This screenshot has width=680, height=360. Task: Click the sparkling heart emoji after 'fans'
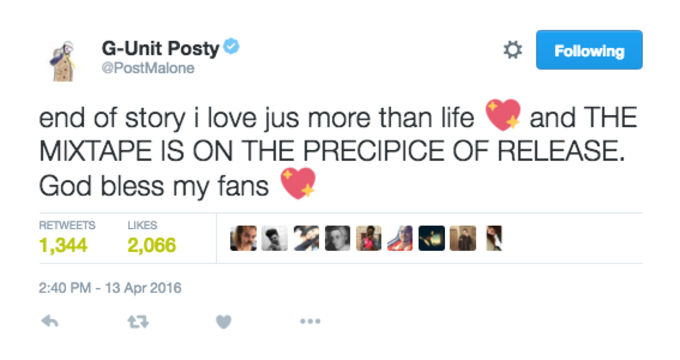pos(298,183)
